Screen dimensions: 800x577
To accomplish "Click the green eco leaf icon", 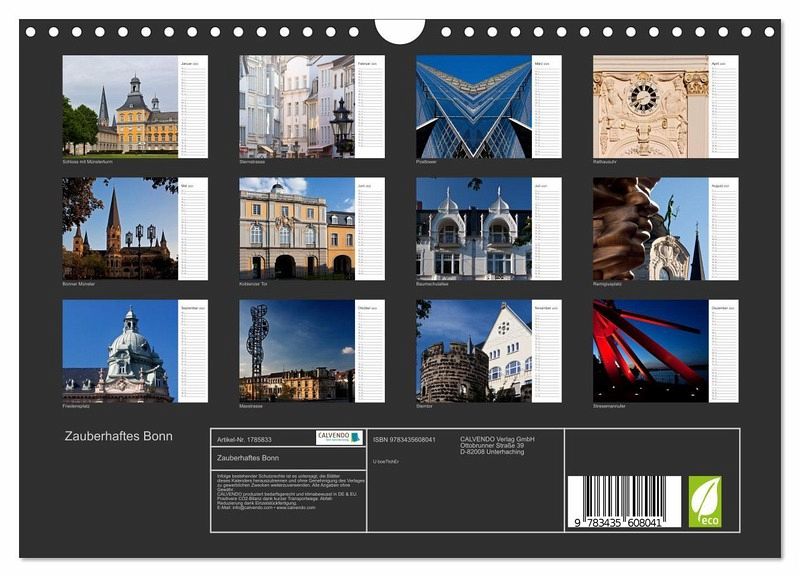I will tap(704, 501).
